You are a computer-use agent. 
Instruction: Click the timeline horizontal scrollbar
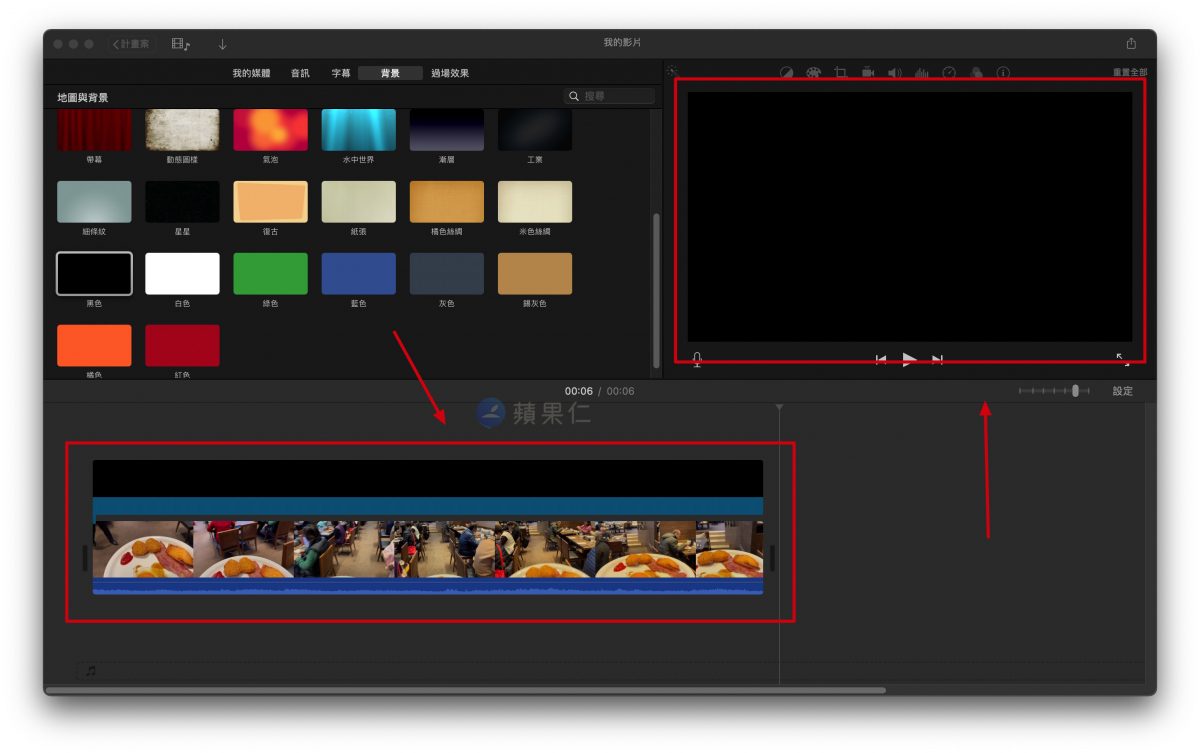click(x=465, y=690)
